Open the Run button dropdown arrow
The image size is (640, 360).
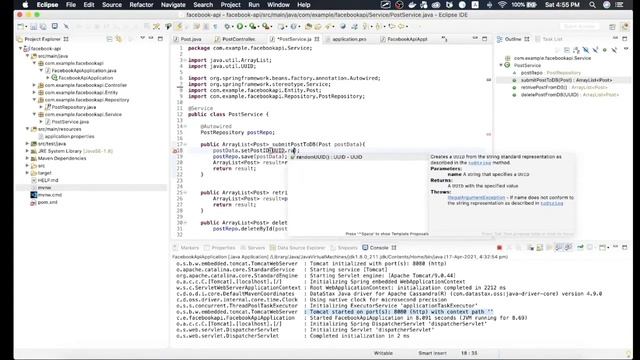tap(245, 27)
